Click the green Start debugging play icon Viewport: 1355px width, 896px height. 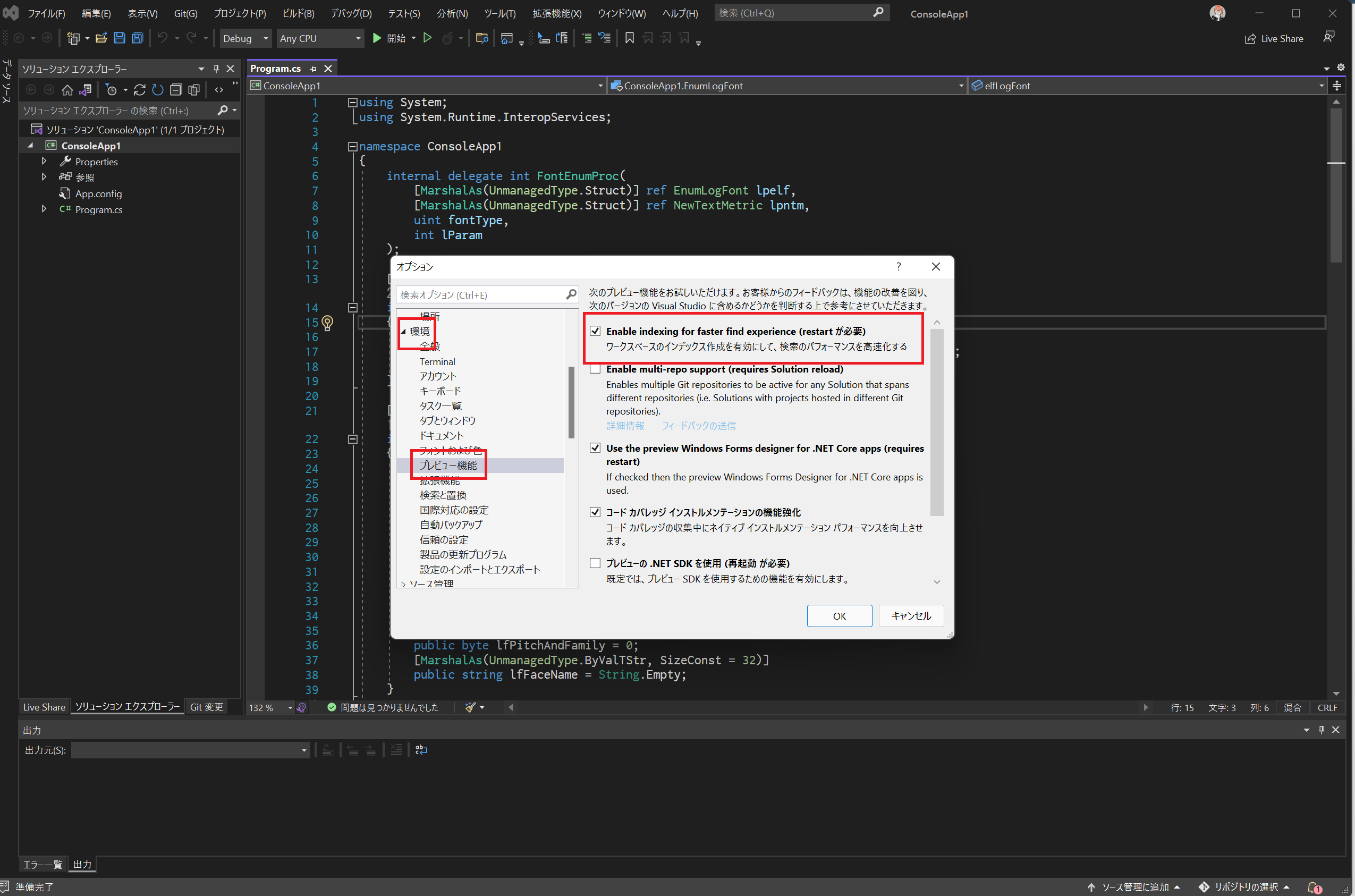coord(377,38)
